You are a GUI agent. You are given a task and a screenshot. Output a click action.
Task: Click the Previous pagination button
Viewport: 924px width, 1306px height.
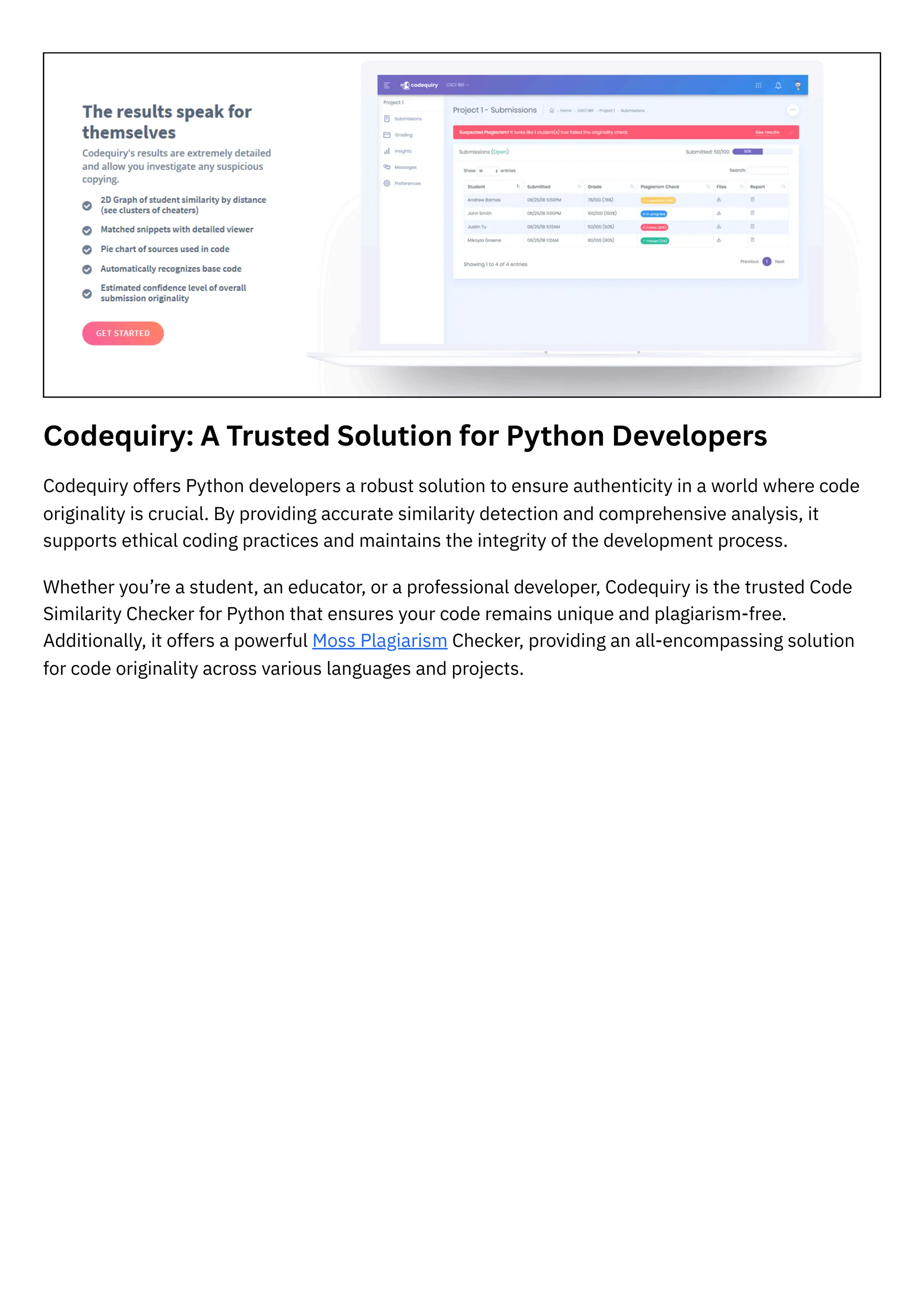pyautogui.click(x=749, y=262)
